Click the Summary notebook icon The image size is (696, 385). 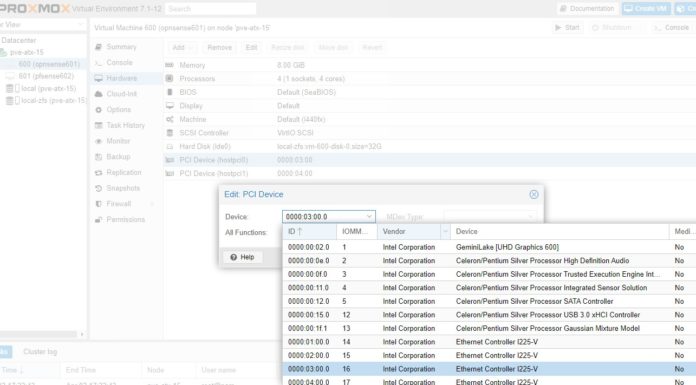click(x=99, y=47)
